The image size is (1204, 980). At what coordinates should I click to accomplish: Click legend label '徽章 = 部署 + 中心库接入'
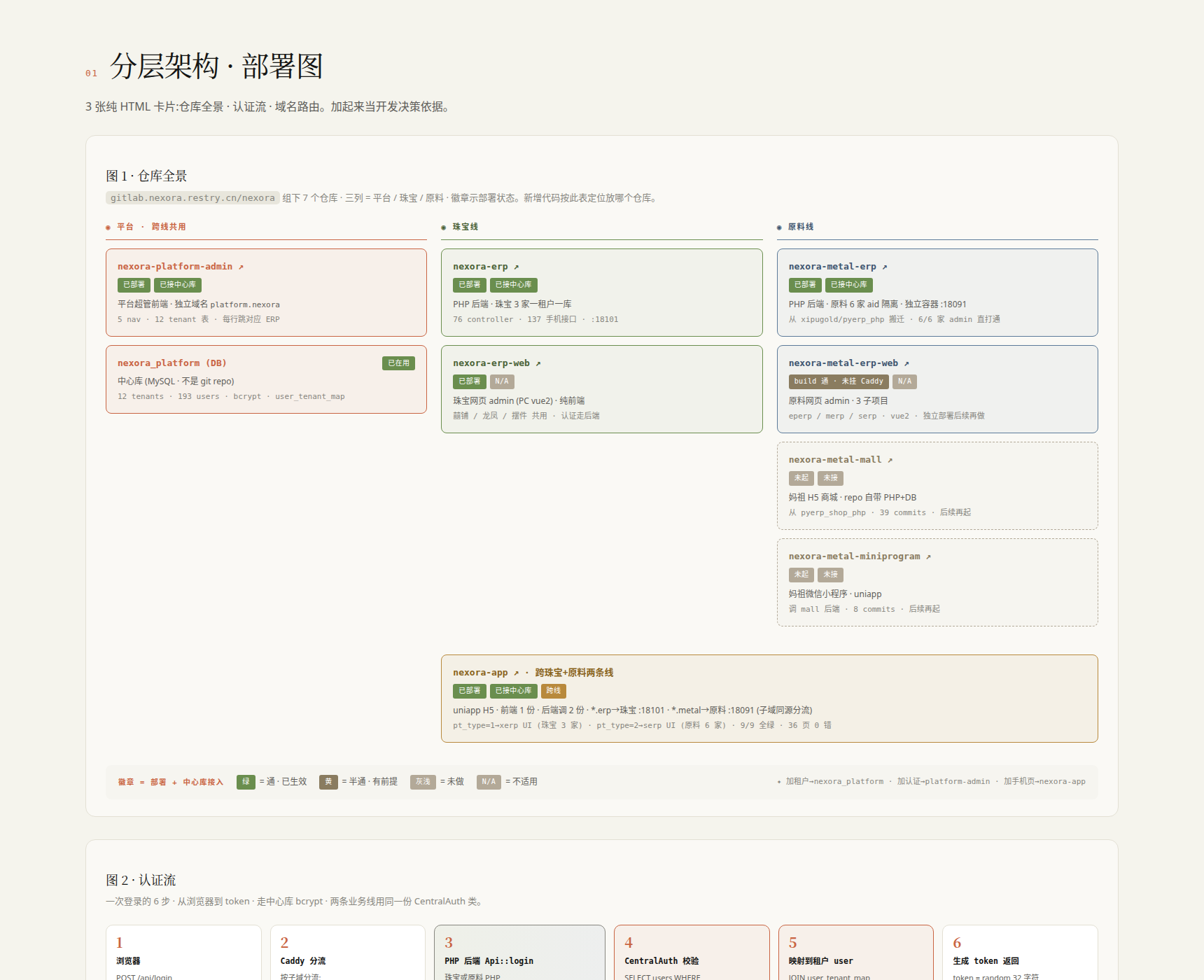click(170, 782)
